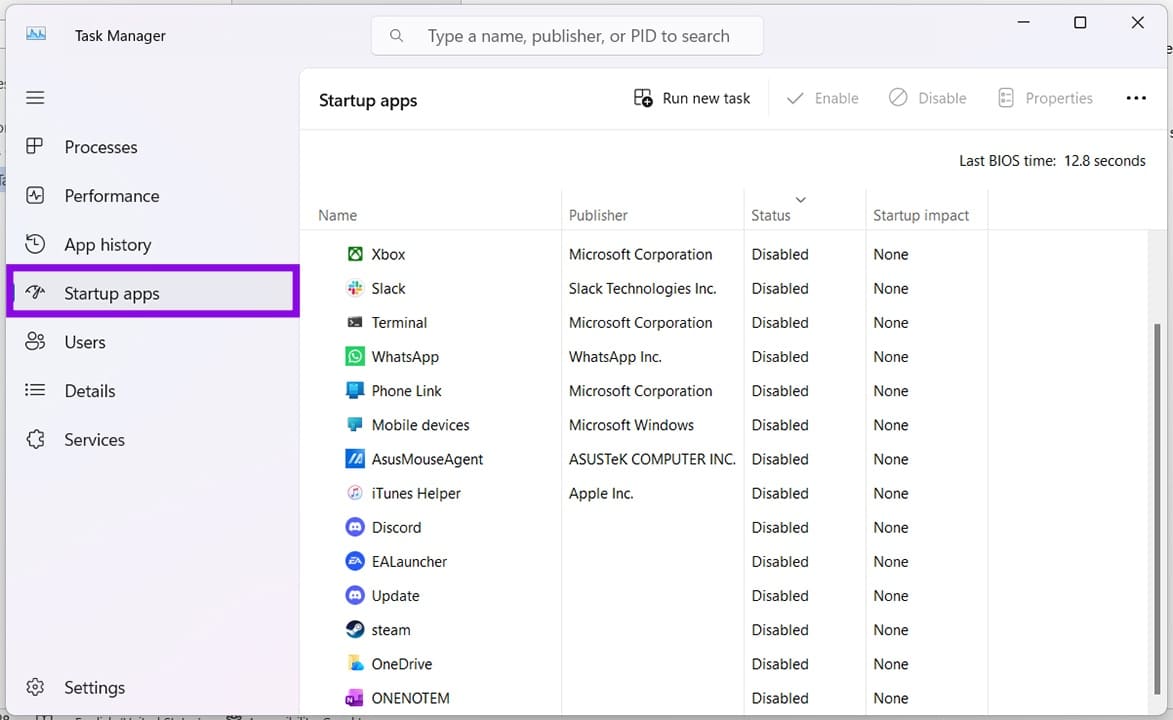Select the Discord row name
This screenshot has height=720, width=1173.
click(x=396, y=528)
